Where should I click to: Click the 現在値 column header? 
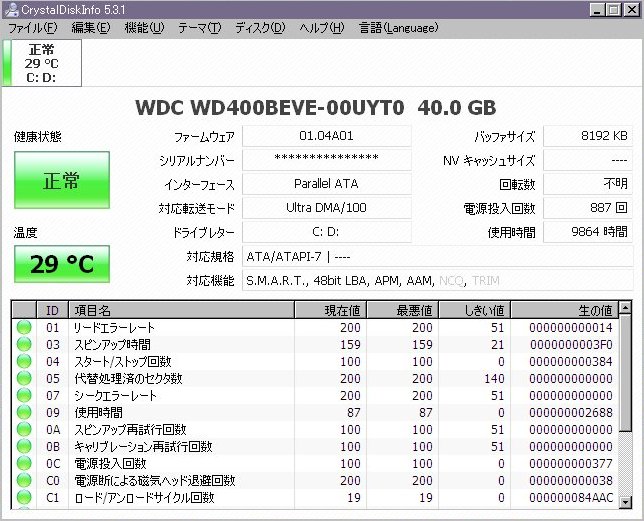[330, 310]
